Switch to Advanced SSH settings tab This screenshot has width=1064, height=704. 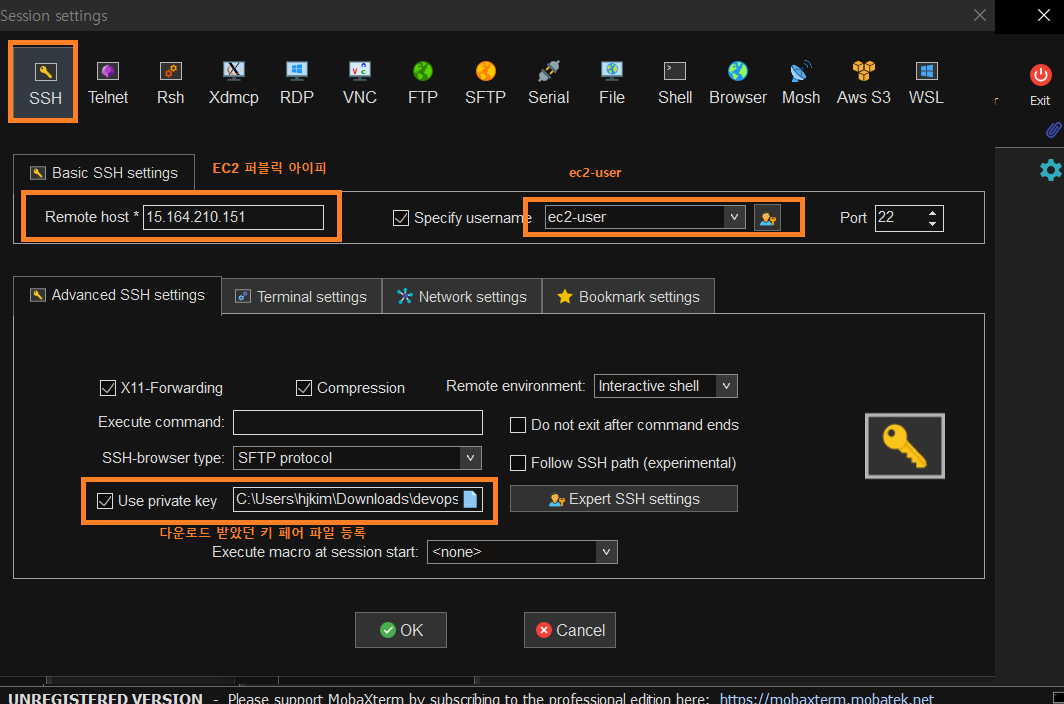pyautogui.click(x=117, y=295)
